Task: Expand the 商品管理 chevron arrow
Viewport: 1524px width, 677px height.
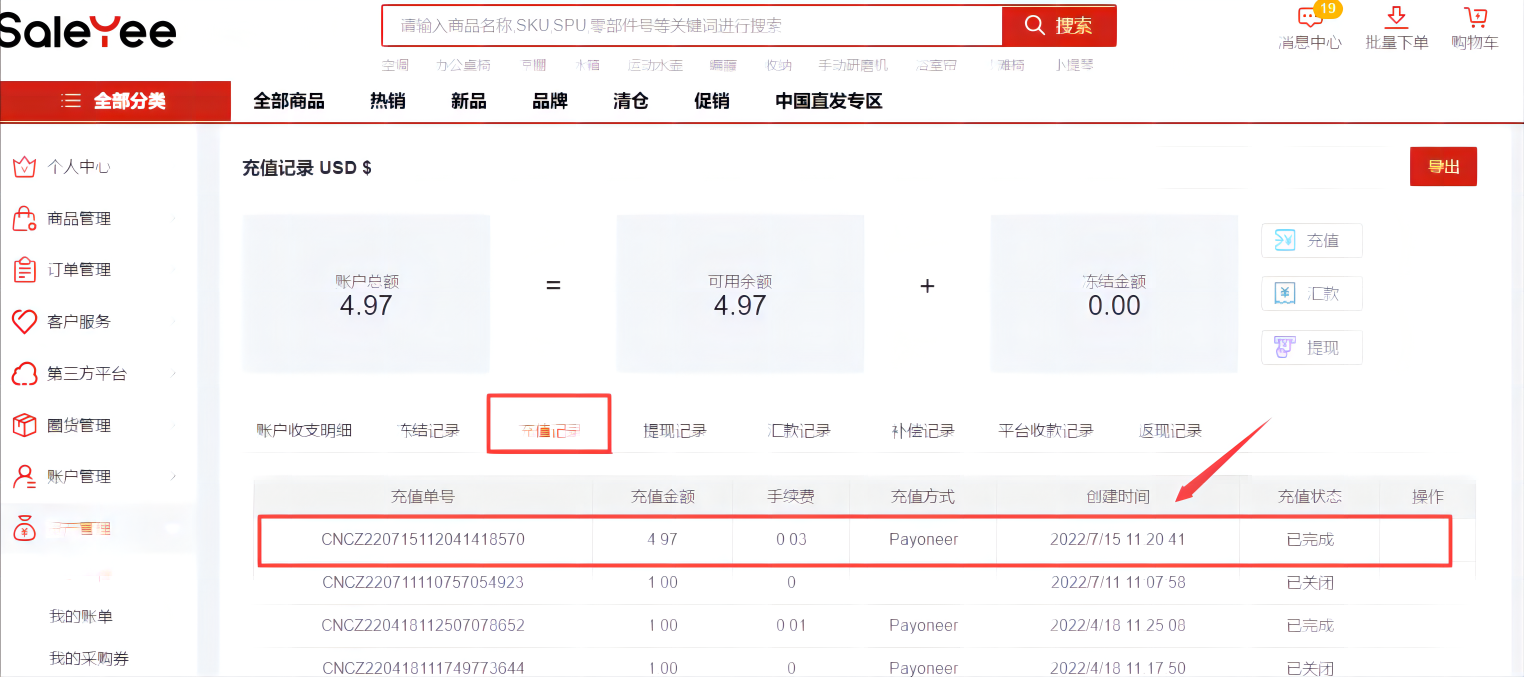Action: 173,219
